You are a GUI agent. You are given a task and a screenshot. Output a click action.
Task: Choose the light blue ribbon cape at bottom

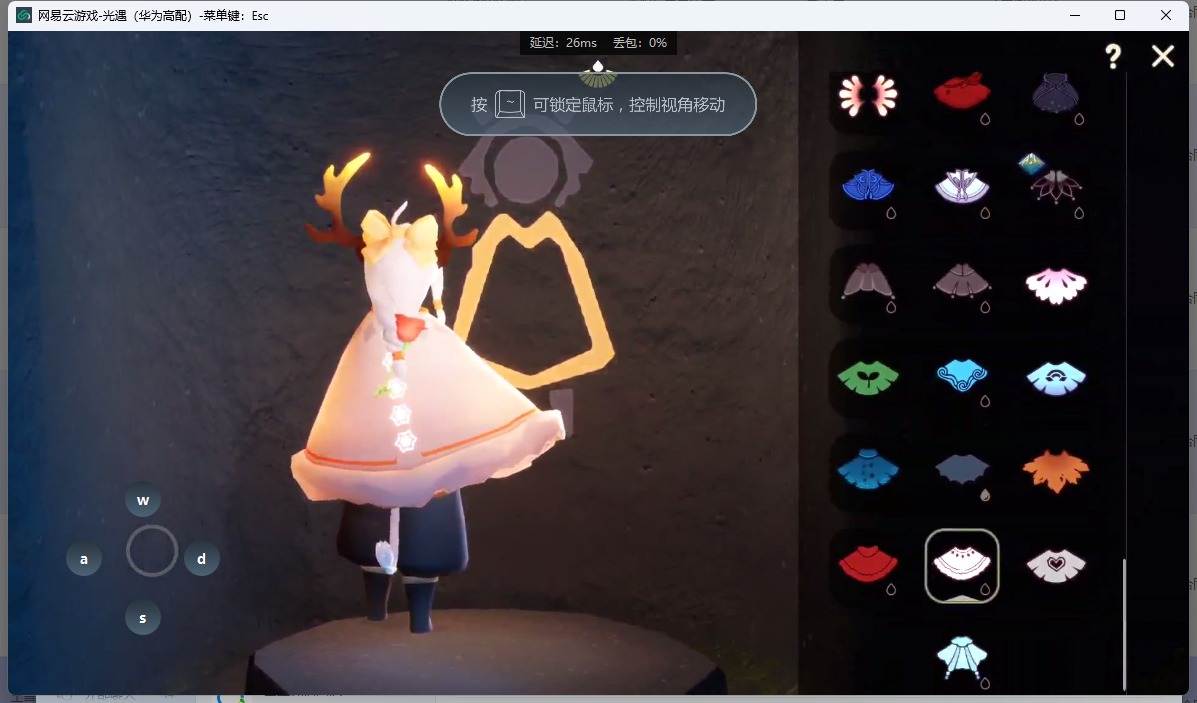[962, 657]
